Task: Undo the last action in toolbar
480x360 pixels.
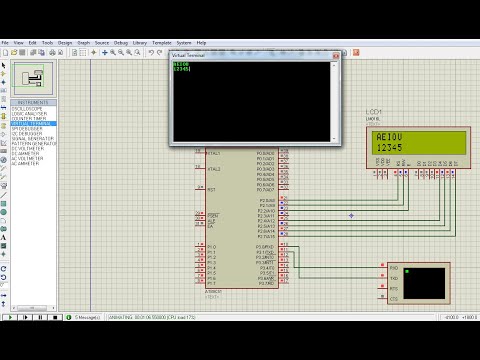Action: pos(151,53)
